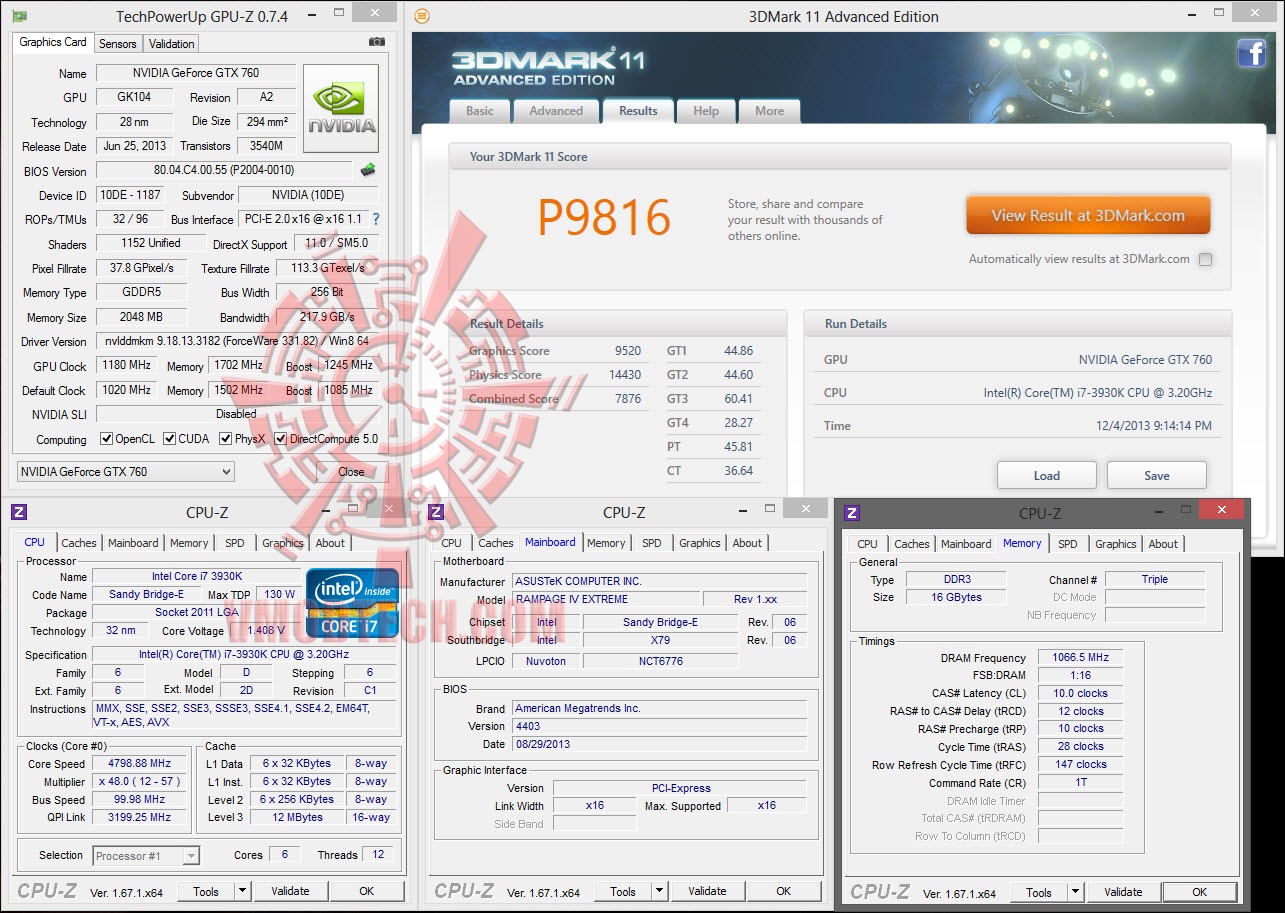Open the Help tab in 3DMark 11
Screen dimensions: 1285x913
[x=706, y=111]
